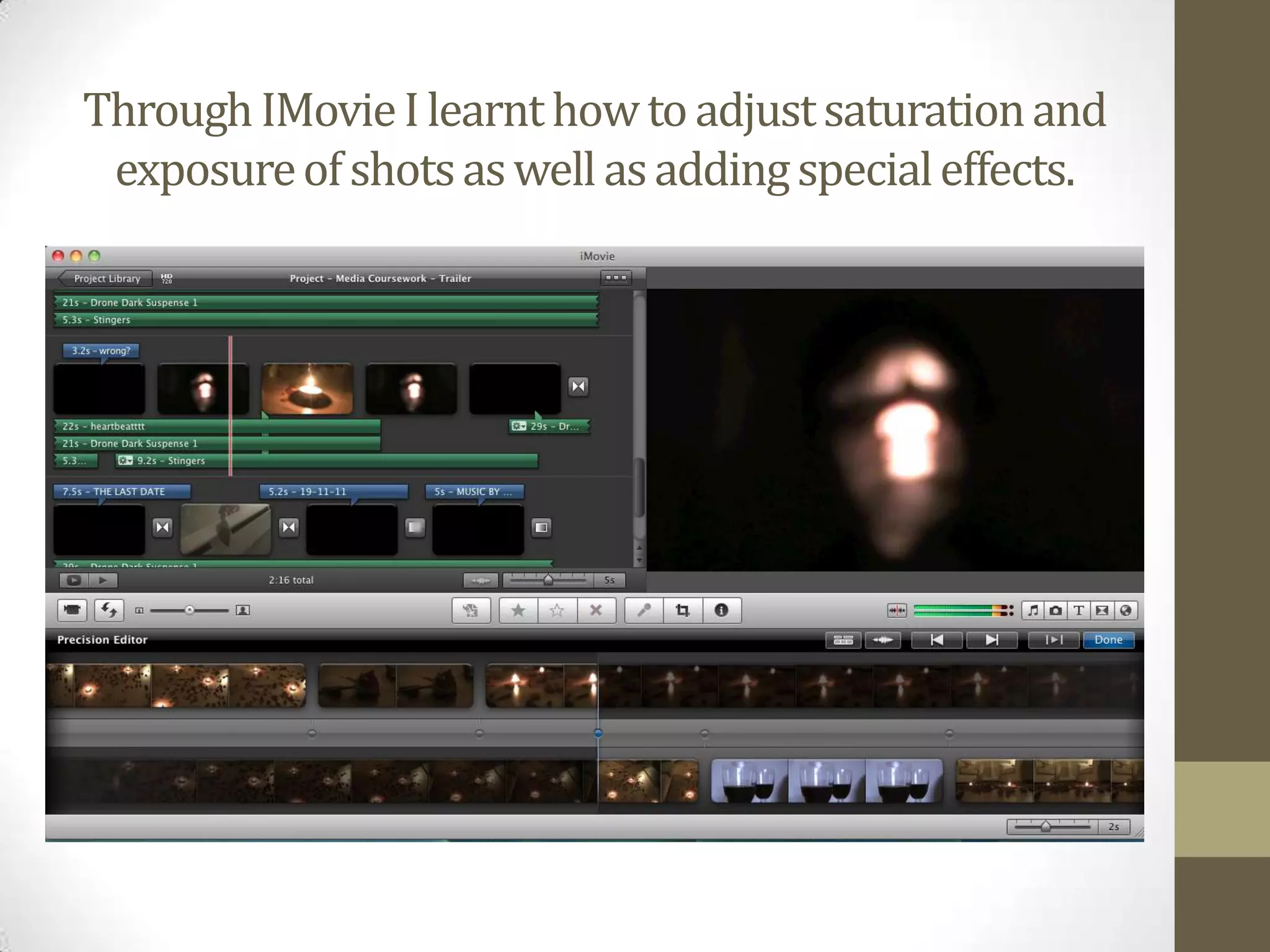Open the maps and backgrounds globe browser
The width and height of the screenshot is (1270, 952).
point(1126,610)
